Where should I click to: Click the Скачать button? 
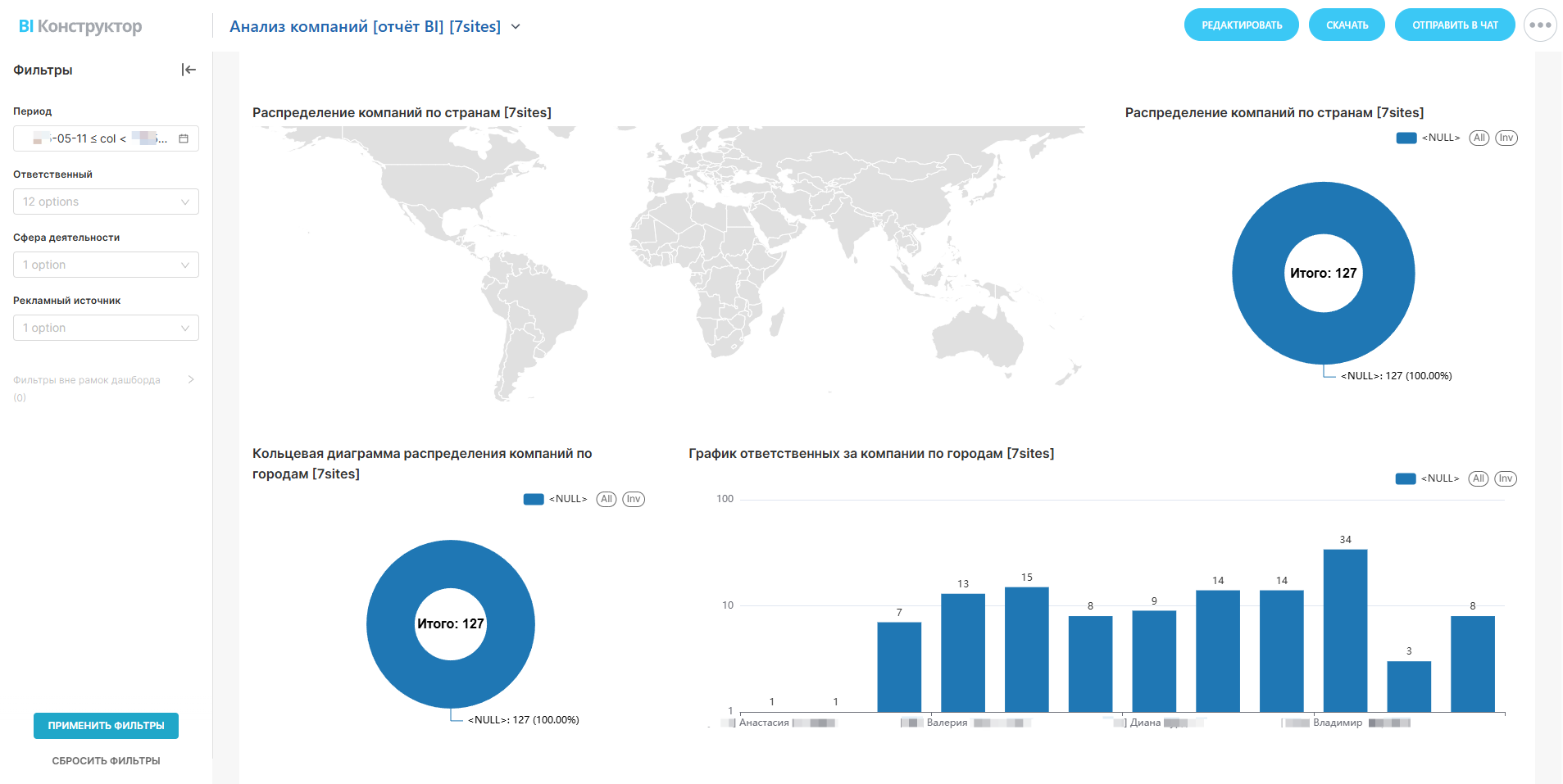(x=1347, y=25)
